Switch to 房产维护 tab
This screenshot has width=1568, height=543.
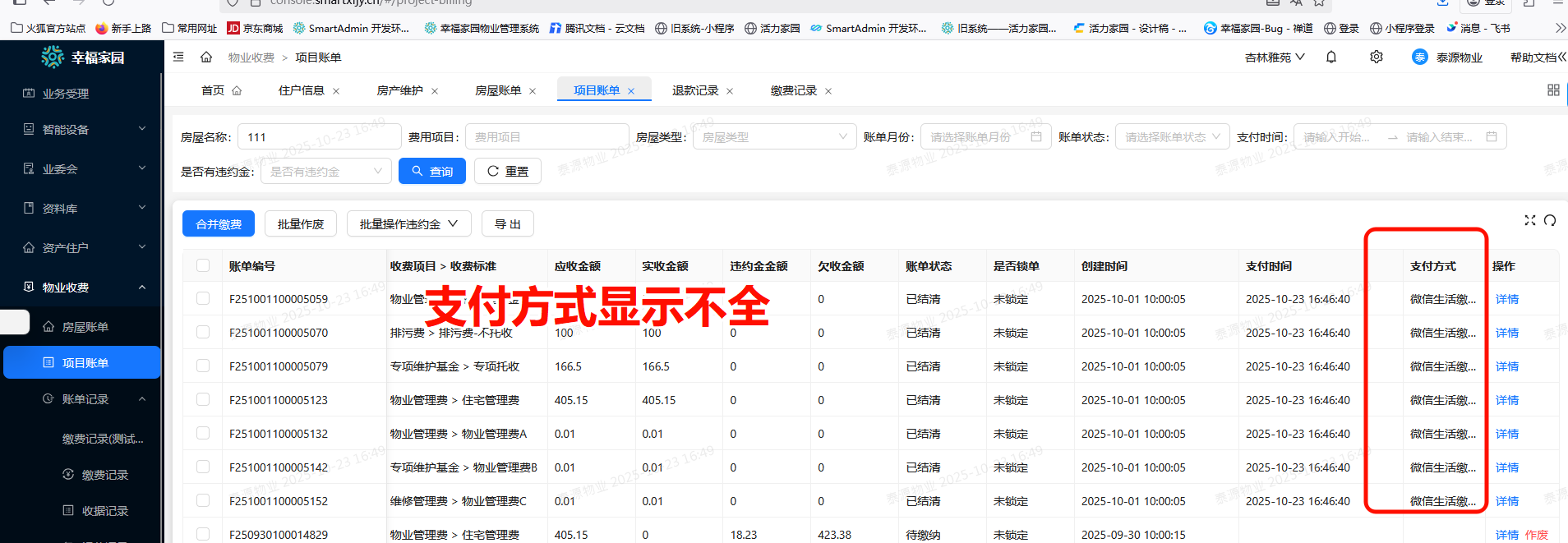coord(400,90)
